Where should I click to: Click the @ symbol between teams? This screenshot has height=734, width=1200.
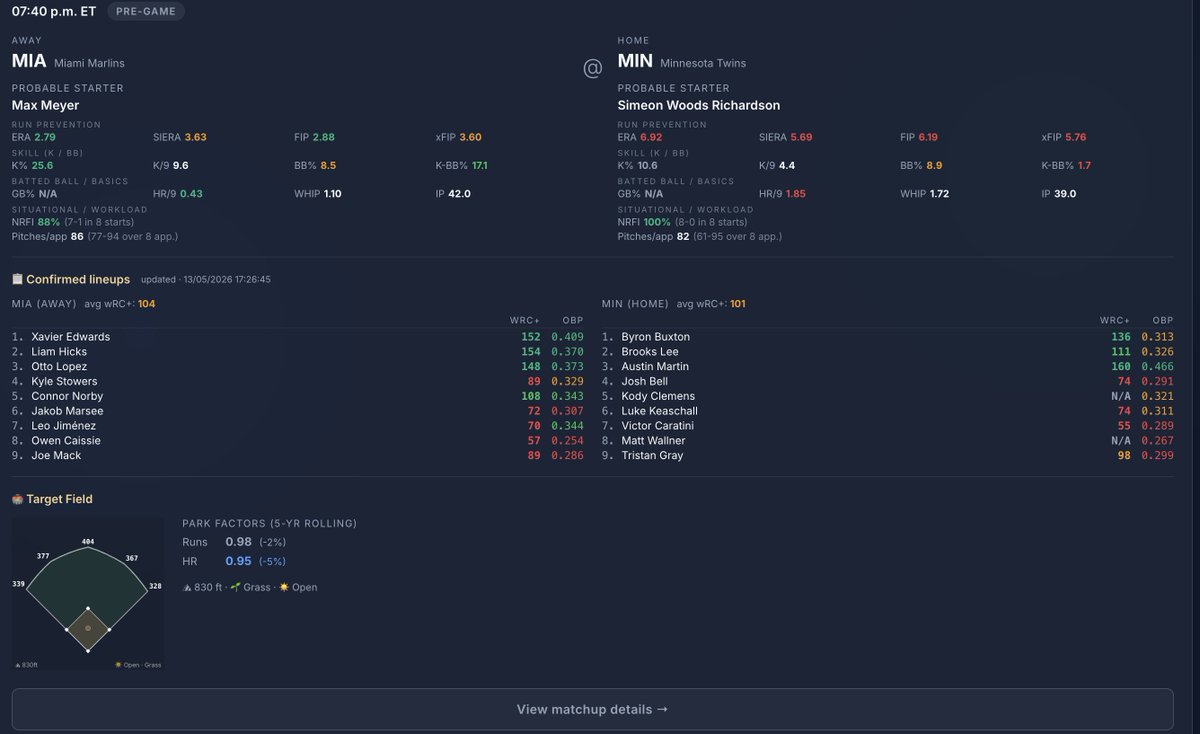click(x=592, y=67)
